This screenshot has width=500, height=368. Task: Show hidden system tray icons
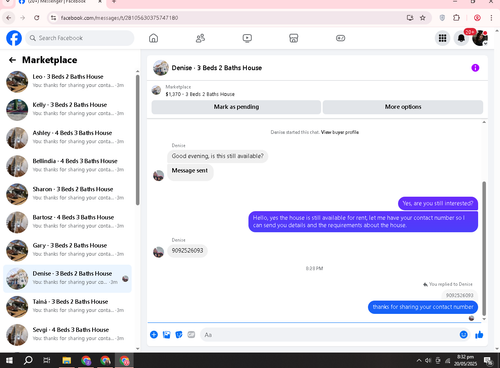tap(419, 360)
